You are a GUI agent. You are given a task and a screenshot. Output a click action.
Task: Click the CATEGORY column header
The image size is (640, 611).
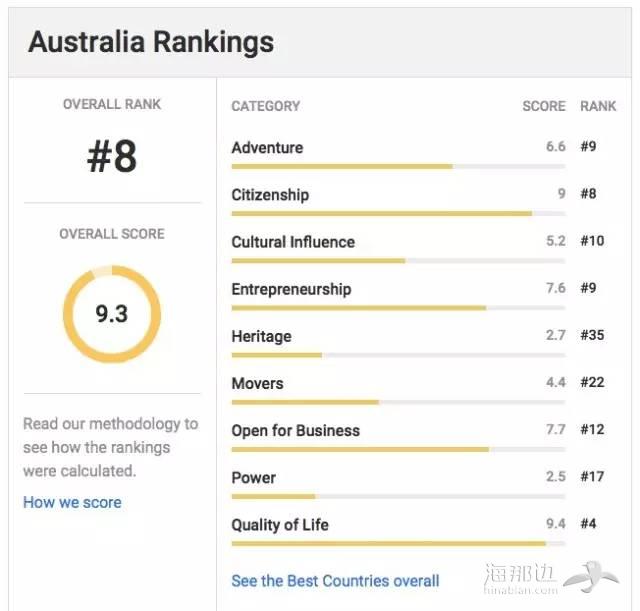(266, 106)
